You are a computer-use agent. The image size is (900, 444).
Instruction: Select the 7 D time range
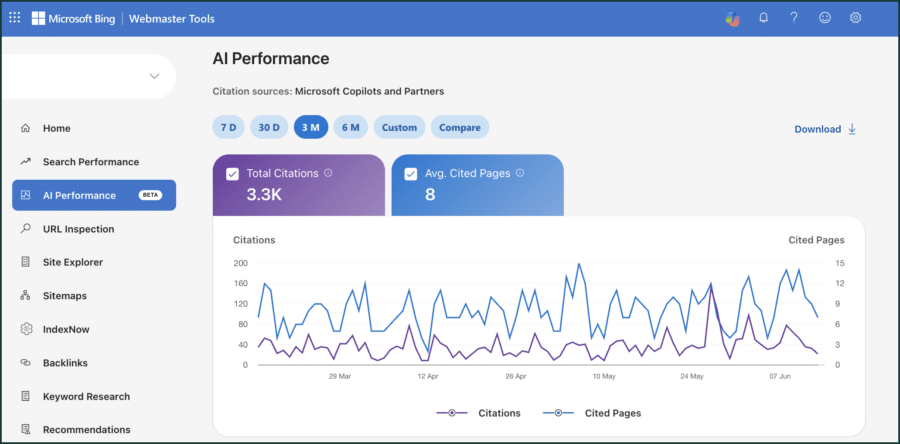coord(228,127)
